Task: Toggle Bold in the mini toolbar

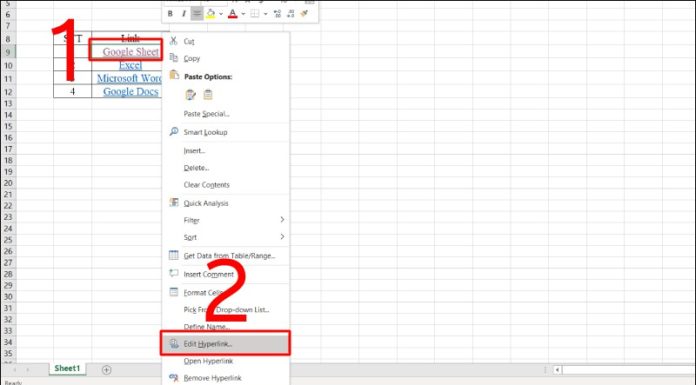Action: pyautogui.click(x=170, y=14)
